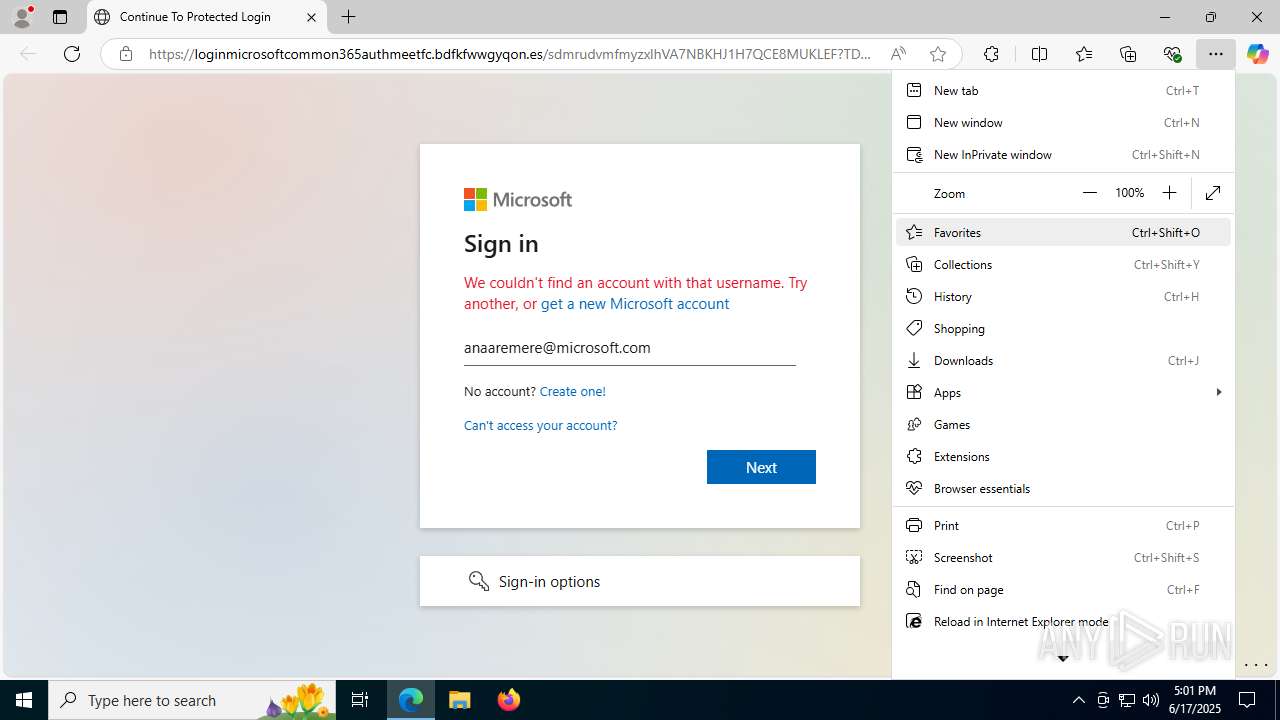Refresh the current page

(72, 54)
